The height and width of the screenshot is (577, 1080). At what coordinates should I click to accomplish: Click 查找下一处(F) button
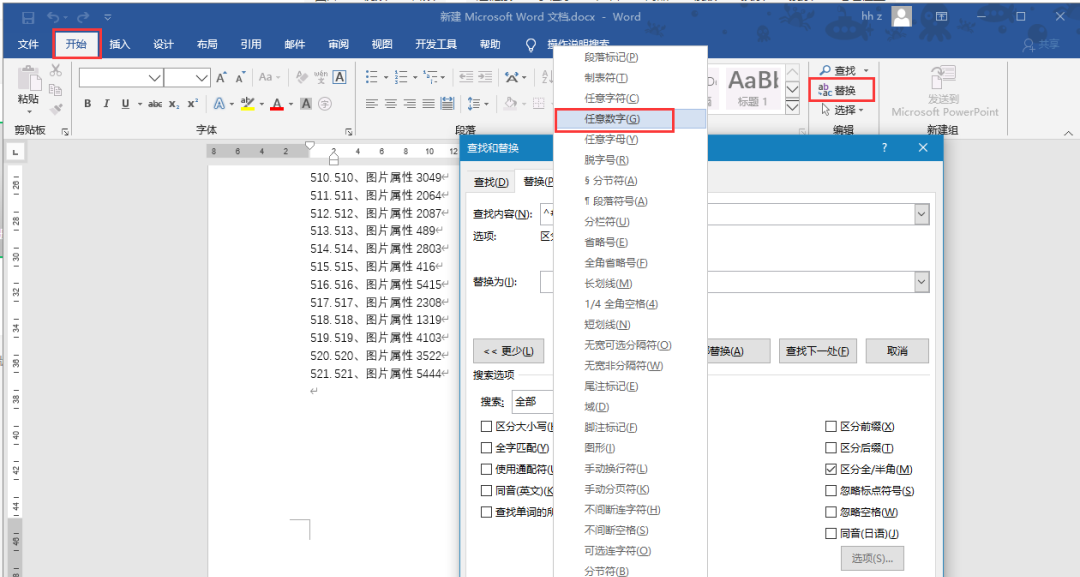point(818,351)
